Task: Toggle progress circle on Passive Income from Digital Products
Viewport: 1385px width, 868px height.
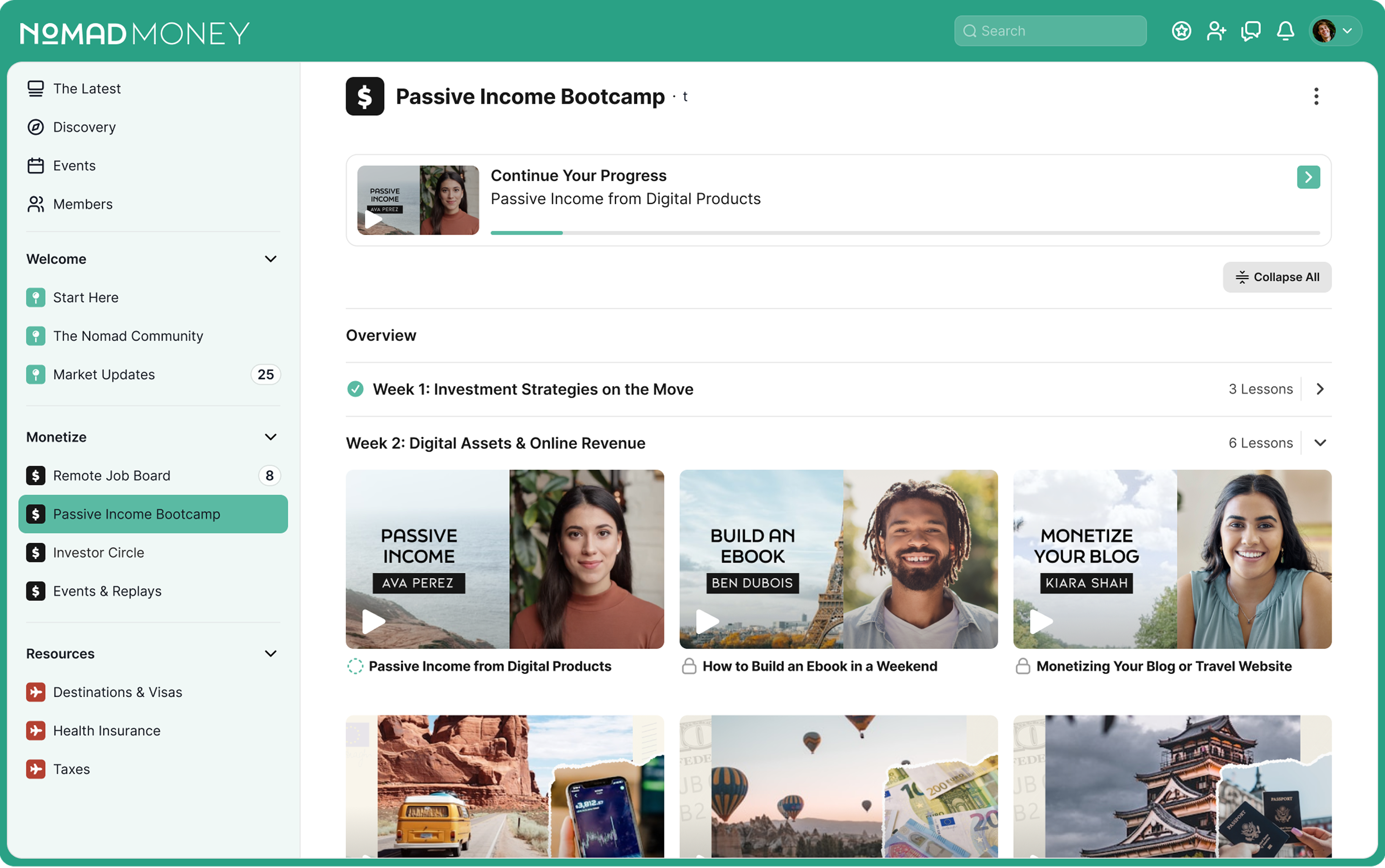Action: pyautogui.click(x=355, y=666)
